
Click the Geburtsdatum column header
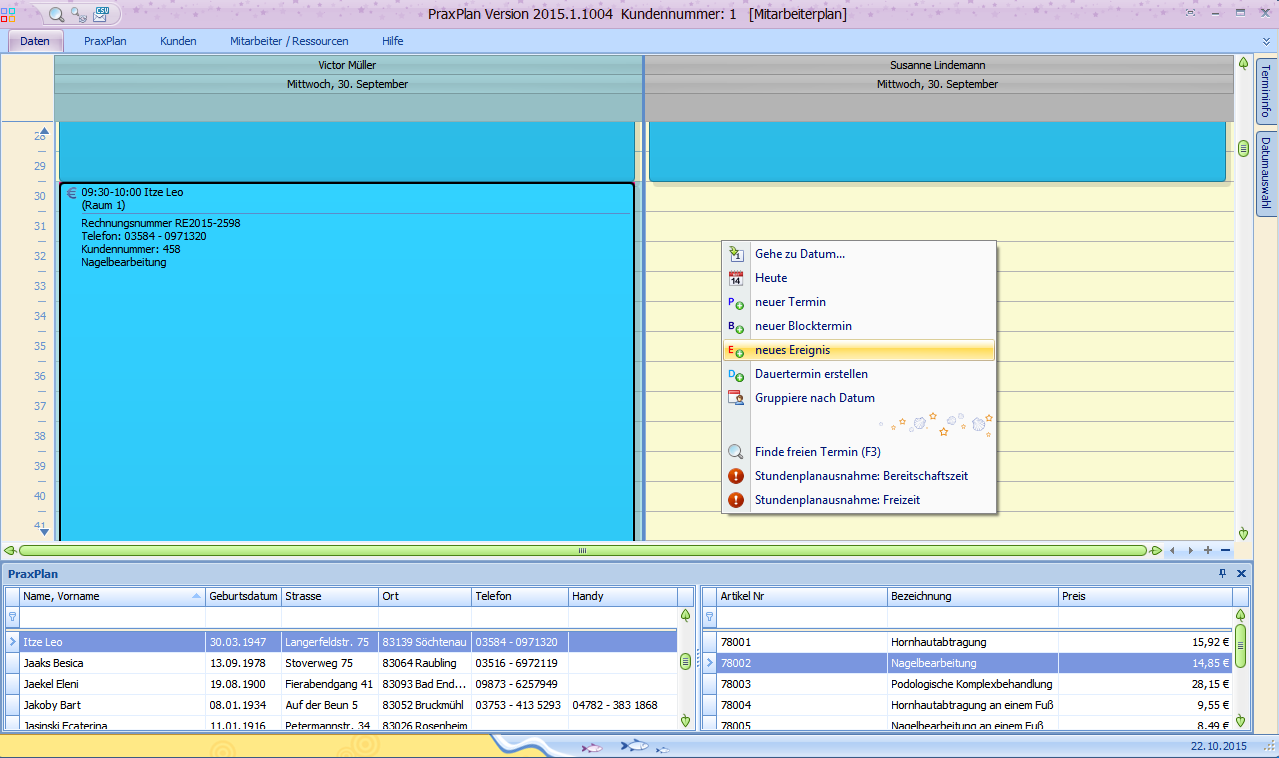243,596
